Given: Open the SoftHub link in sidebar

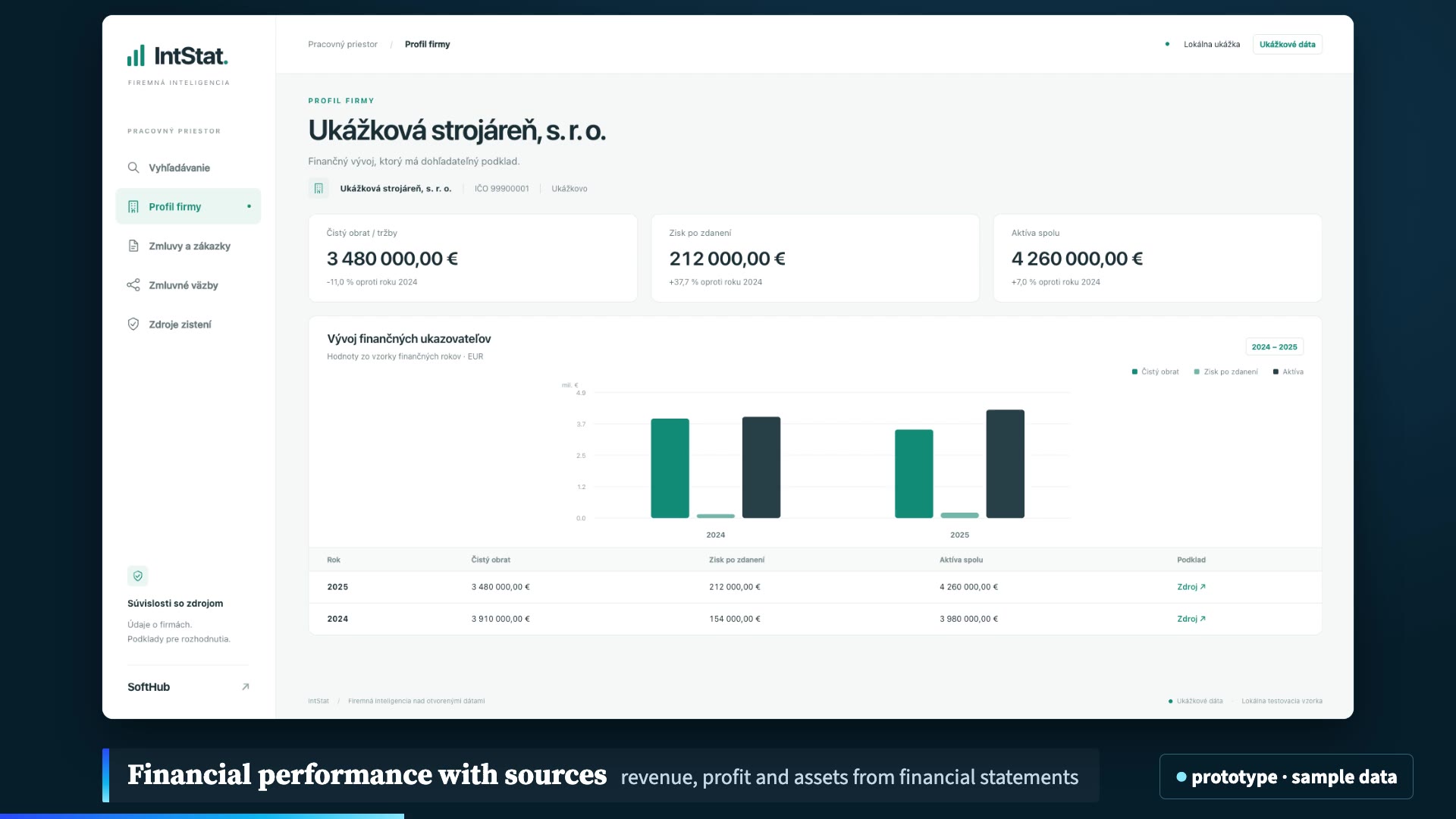Looking at the screenshot, I should click(188, 687).
